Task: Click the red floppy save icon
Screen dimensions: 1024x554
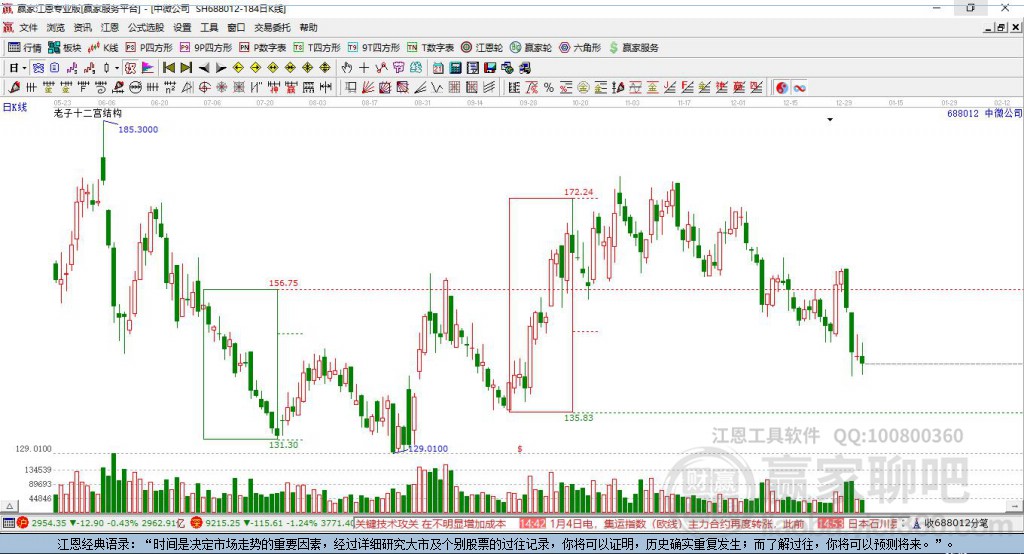Action: click(x=490, y=68)
